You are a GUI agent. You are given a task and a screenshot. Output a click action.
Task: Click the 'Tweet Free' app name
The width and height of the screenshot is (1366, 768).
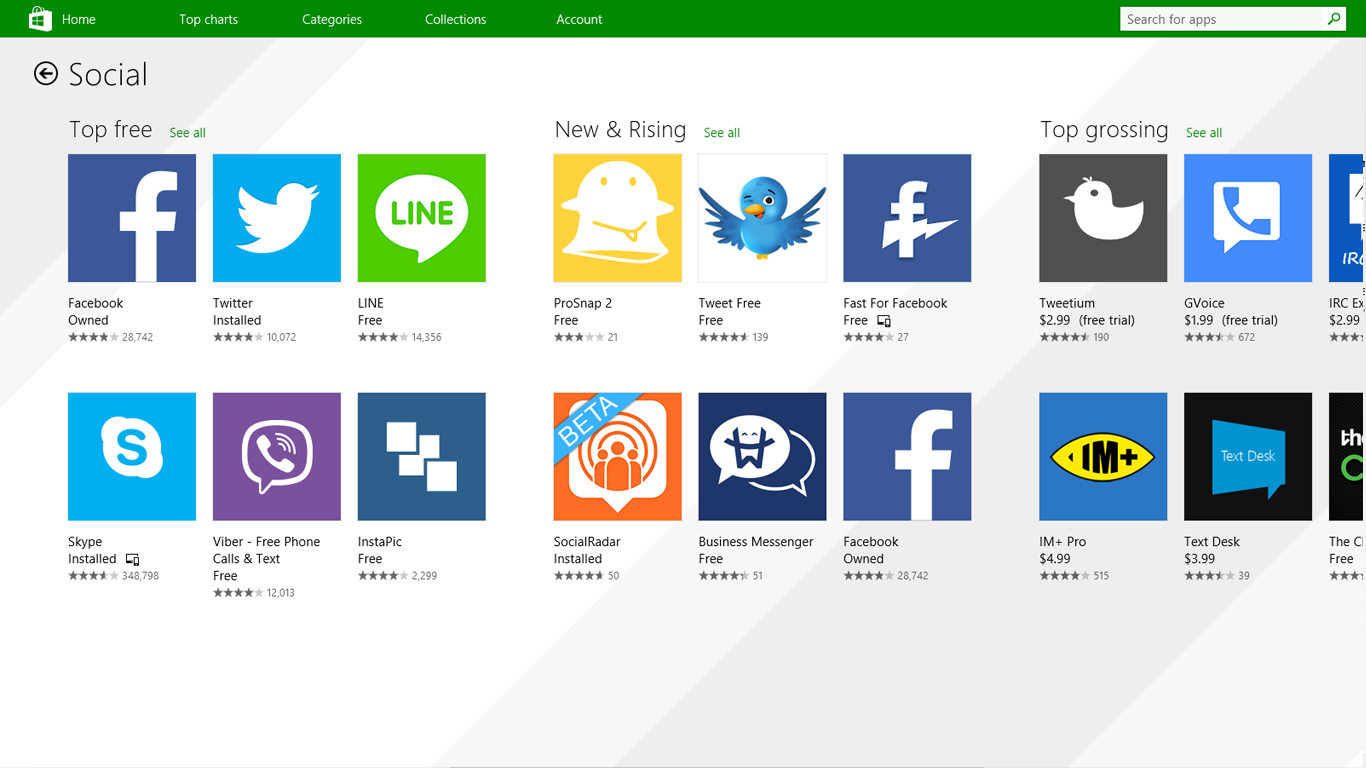730,303
